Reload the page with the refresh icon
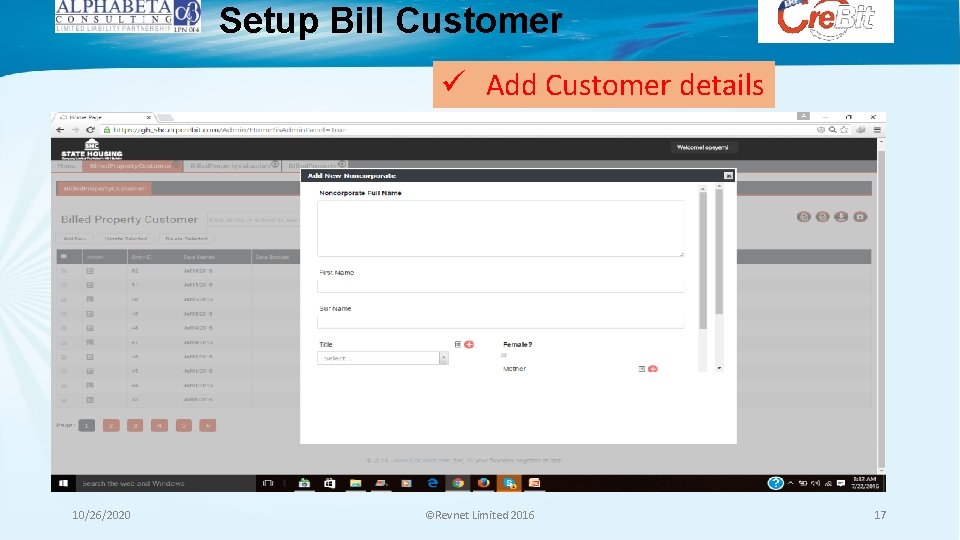Viewport: 960px width, 540px height. tap(90, 130)
